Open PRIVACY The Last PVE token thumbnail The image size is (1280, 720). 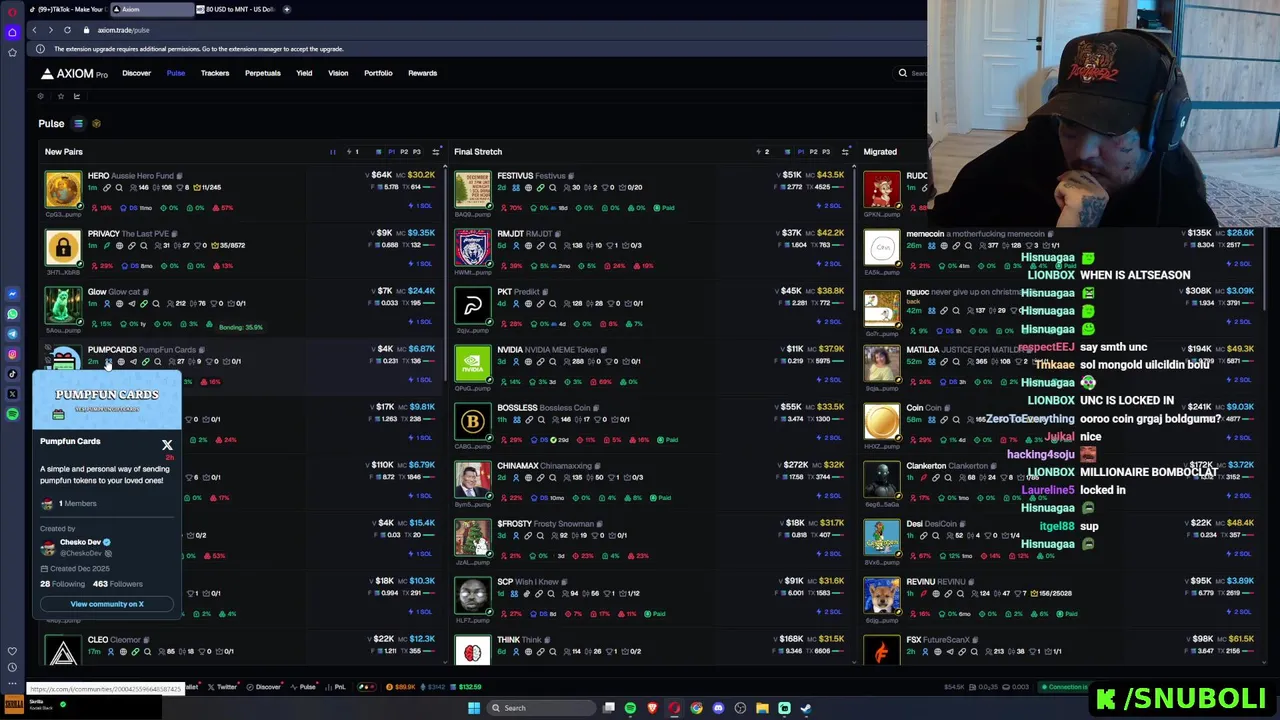[63, 248]
